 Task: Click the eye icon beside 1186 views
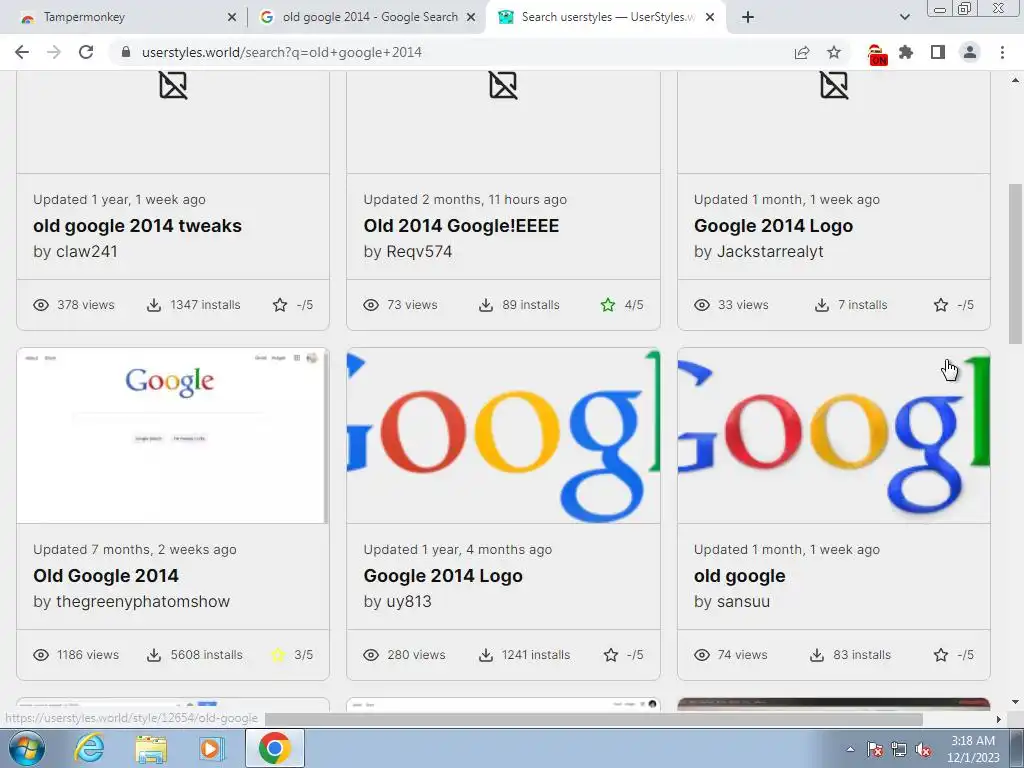point(41,655)
